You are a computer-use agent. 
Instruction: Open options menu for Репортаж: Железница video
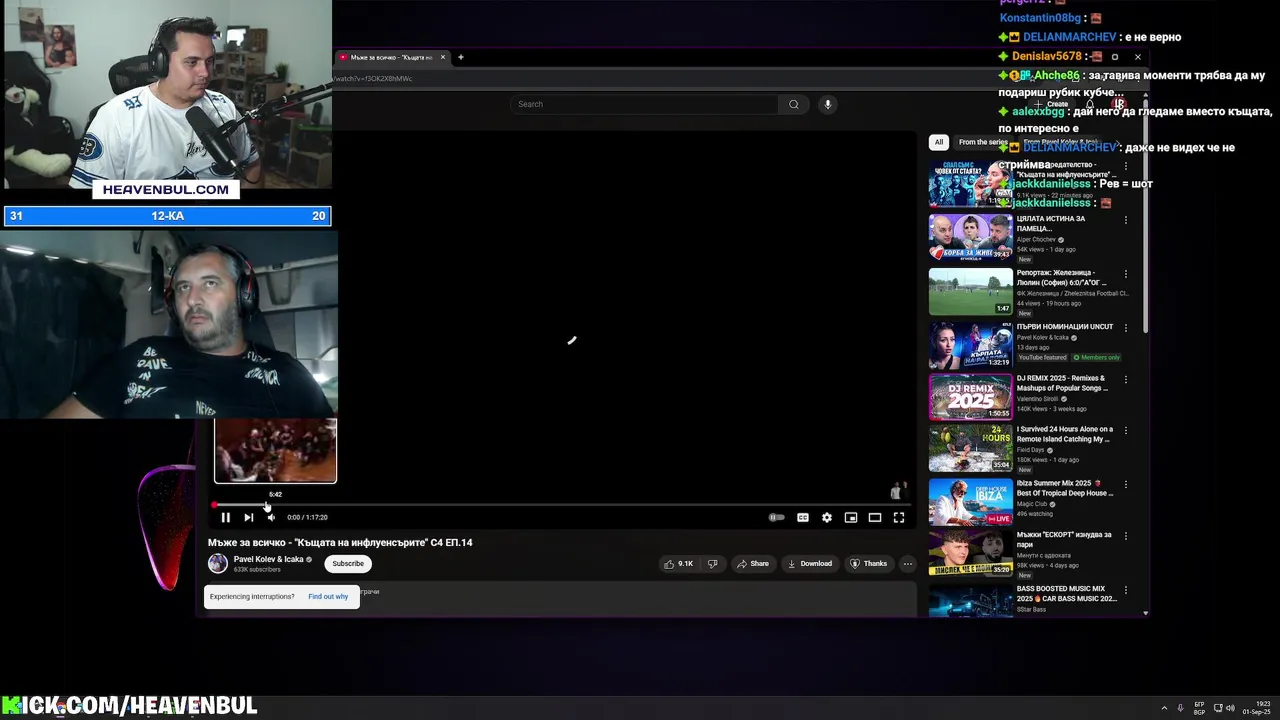[1125, 274]
